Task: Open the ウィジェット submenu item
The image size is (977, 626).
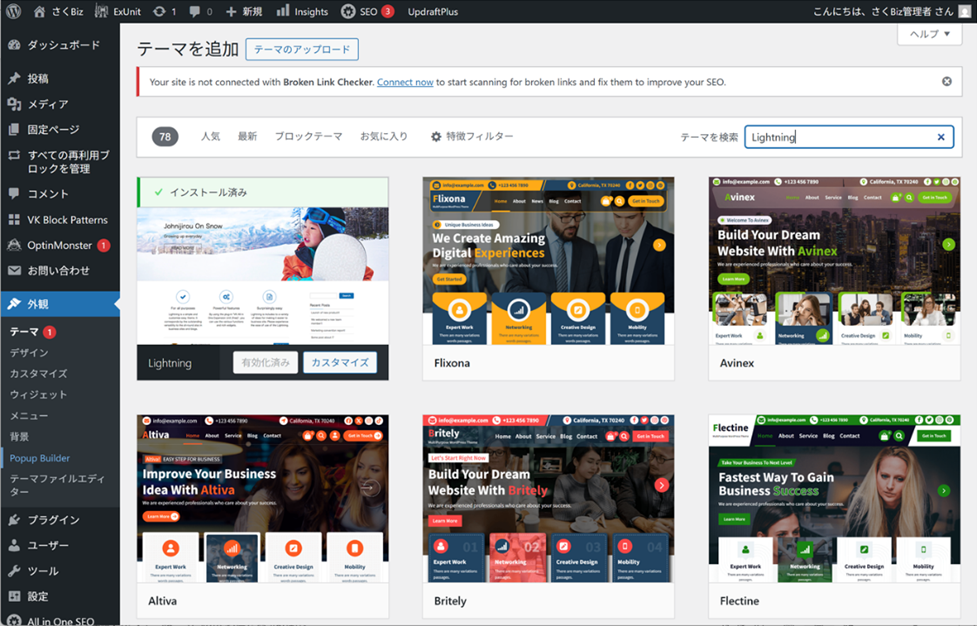Action: pos(38,394)
